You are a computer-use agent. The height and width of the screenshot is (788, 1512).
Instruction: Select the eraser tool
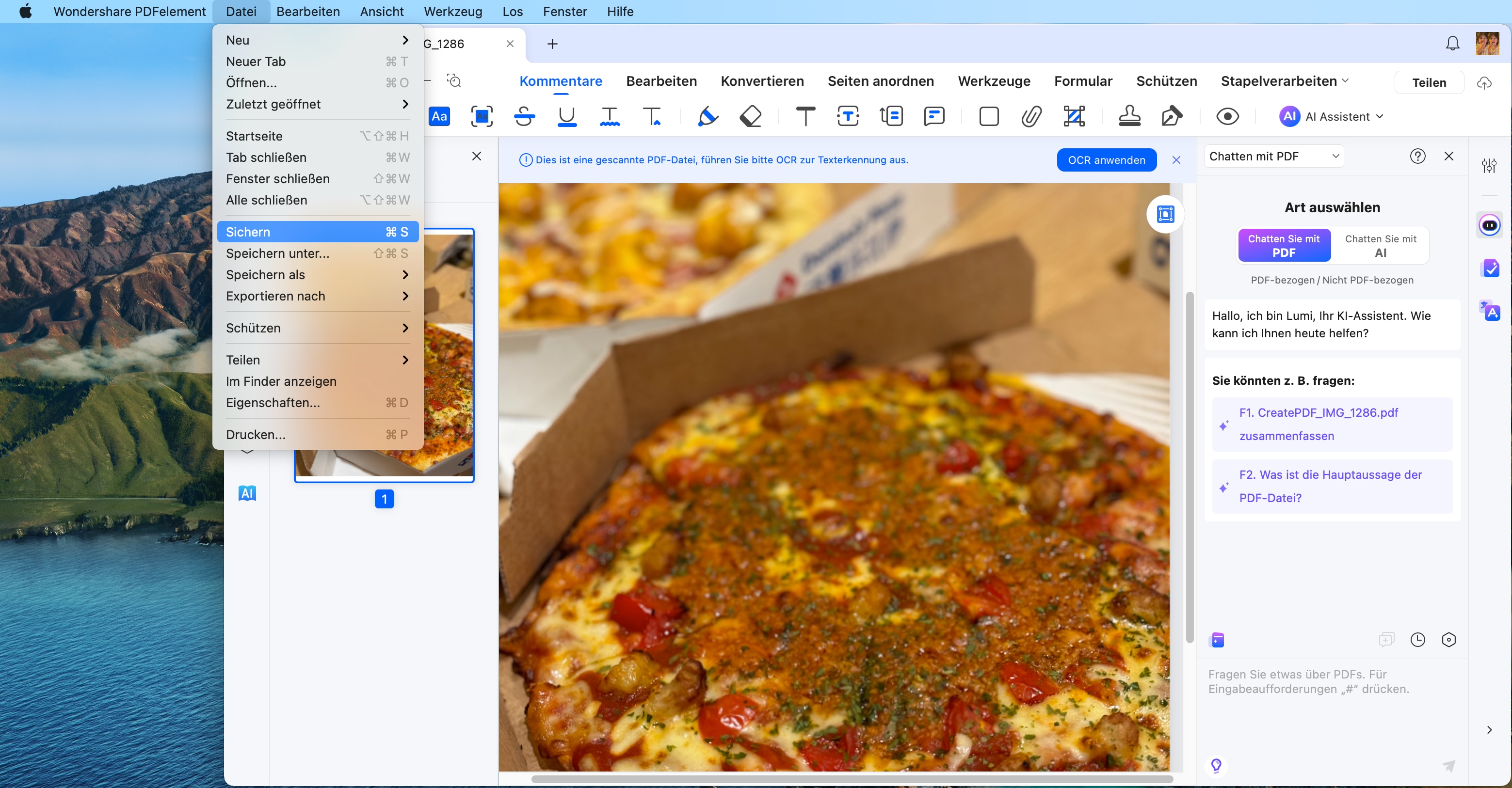751,116
